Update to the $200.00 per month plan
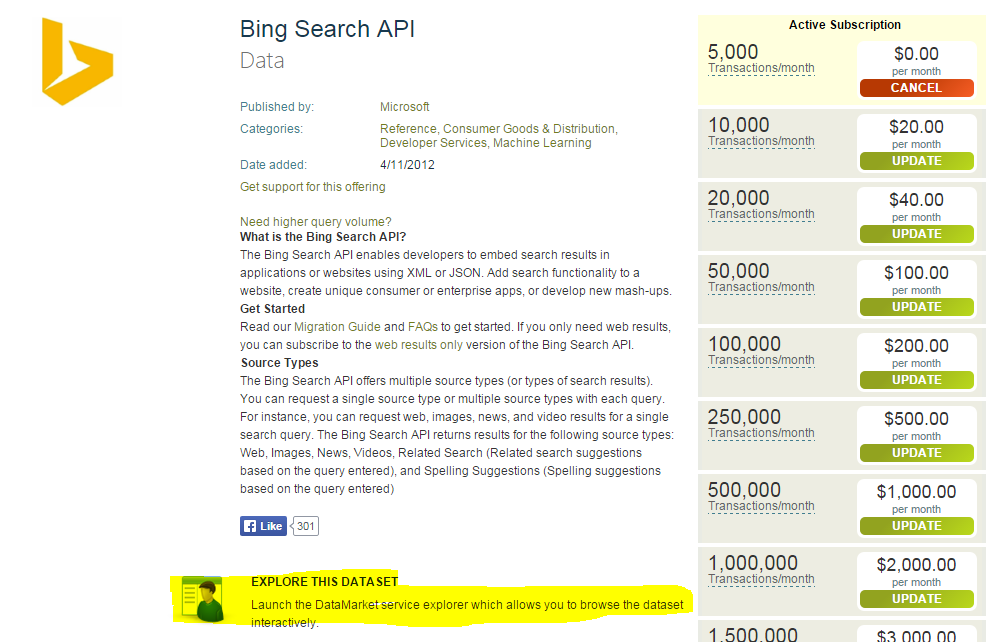Viewport: 1005px width, 642px height. click(917, 380)
